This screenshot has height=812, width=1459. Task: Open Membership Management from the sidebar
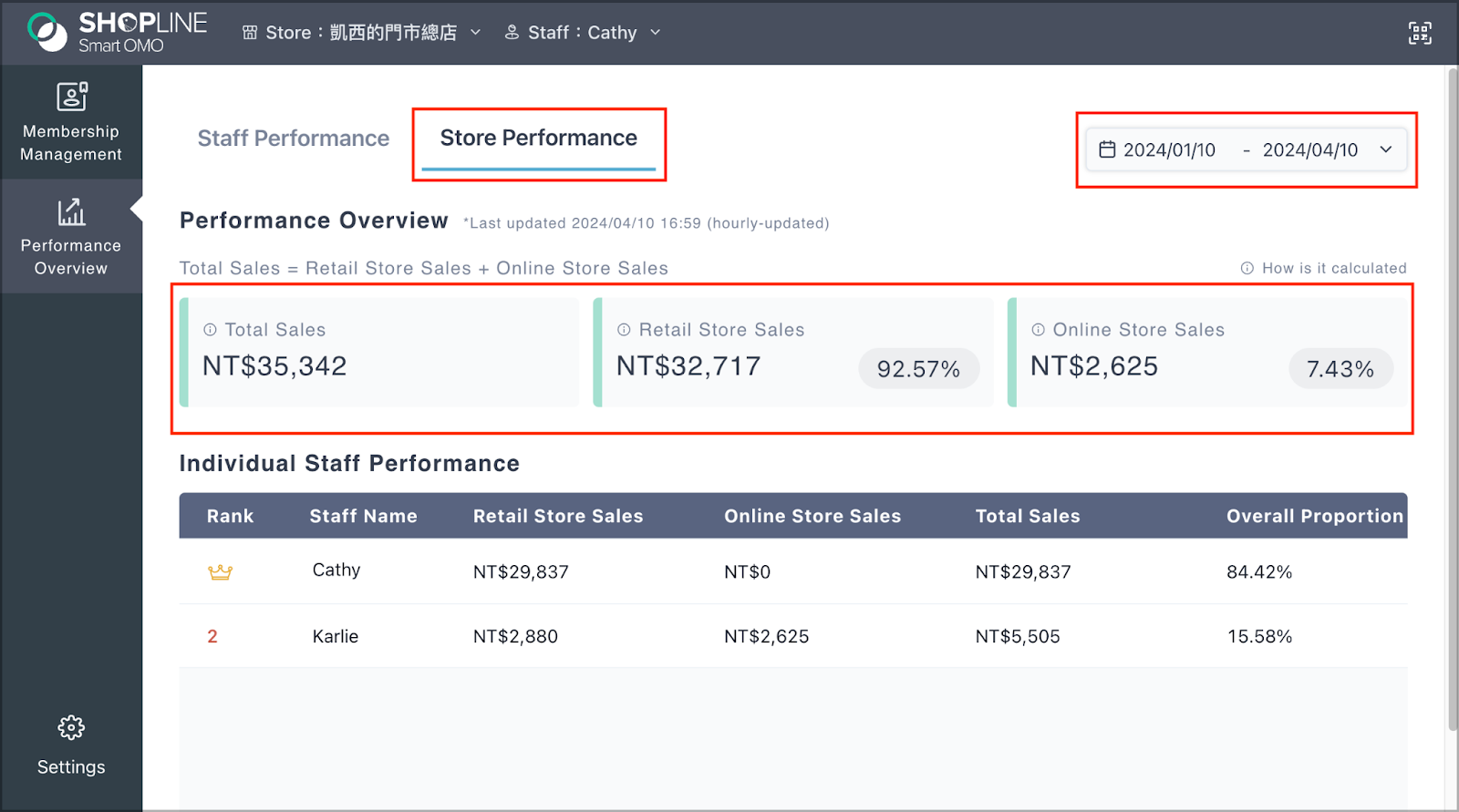tap(71, 122)
